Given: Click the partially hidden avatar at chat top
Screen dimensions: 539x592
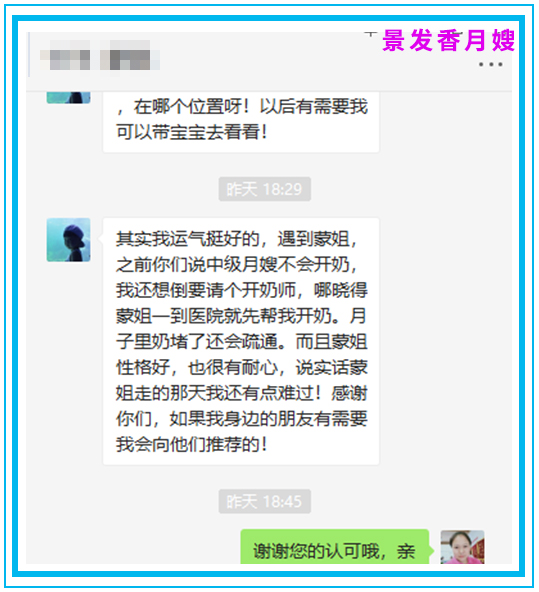Looking at the screenshot, I should (x=68, y=97).
